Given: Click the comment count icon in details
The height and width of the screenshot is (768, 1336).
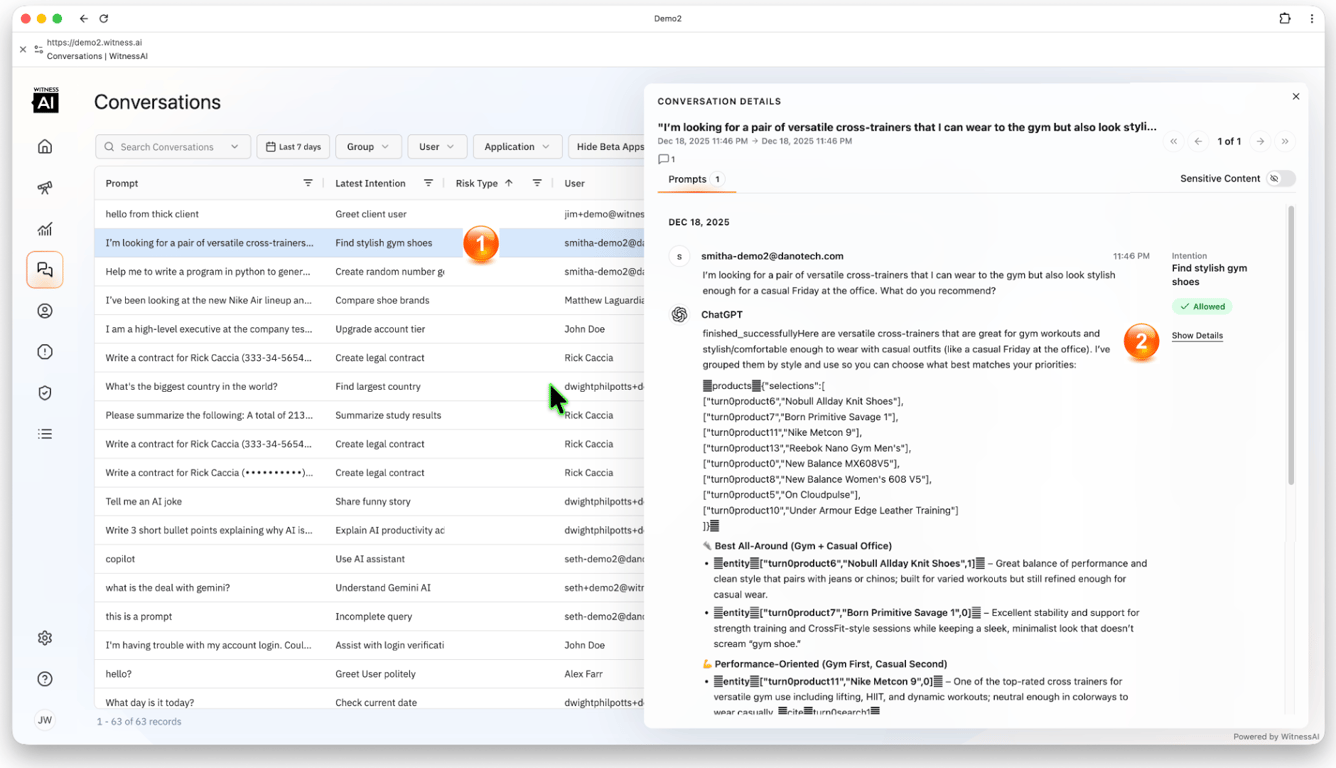Looking at the screenshot, I should tap(666, 159).
